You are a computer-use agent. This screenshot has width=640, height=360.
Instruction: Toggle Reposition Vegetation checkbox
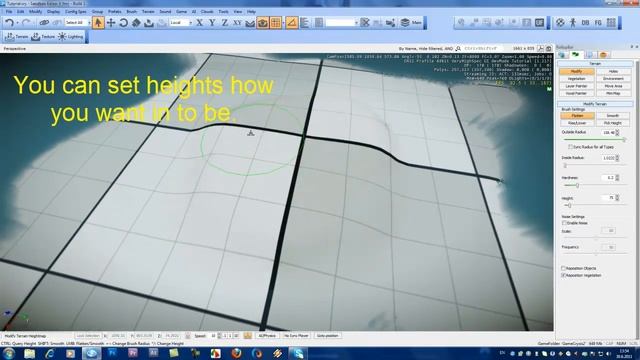(563, 276)
